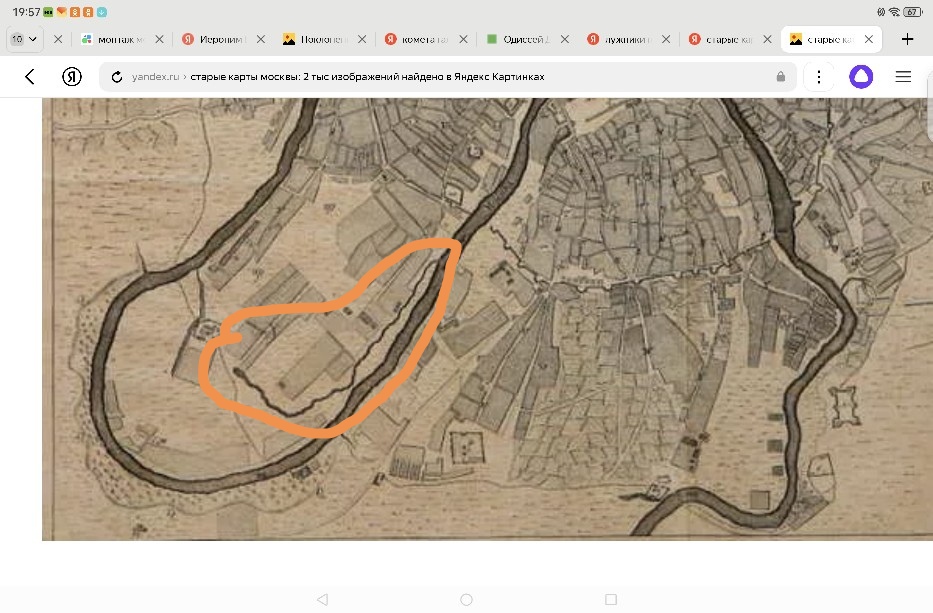Image resolution: width=933 pixels, height=613 pixels.
Task: Close the 'Иероним' tab
Action: click(x=261, y=39)
